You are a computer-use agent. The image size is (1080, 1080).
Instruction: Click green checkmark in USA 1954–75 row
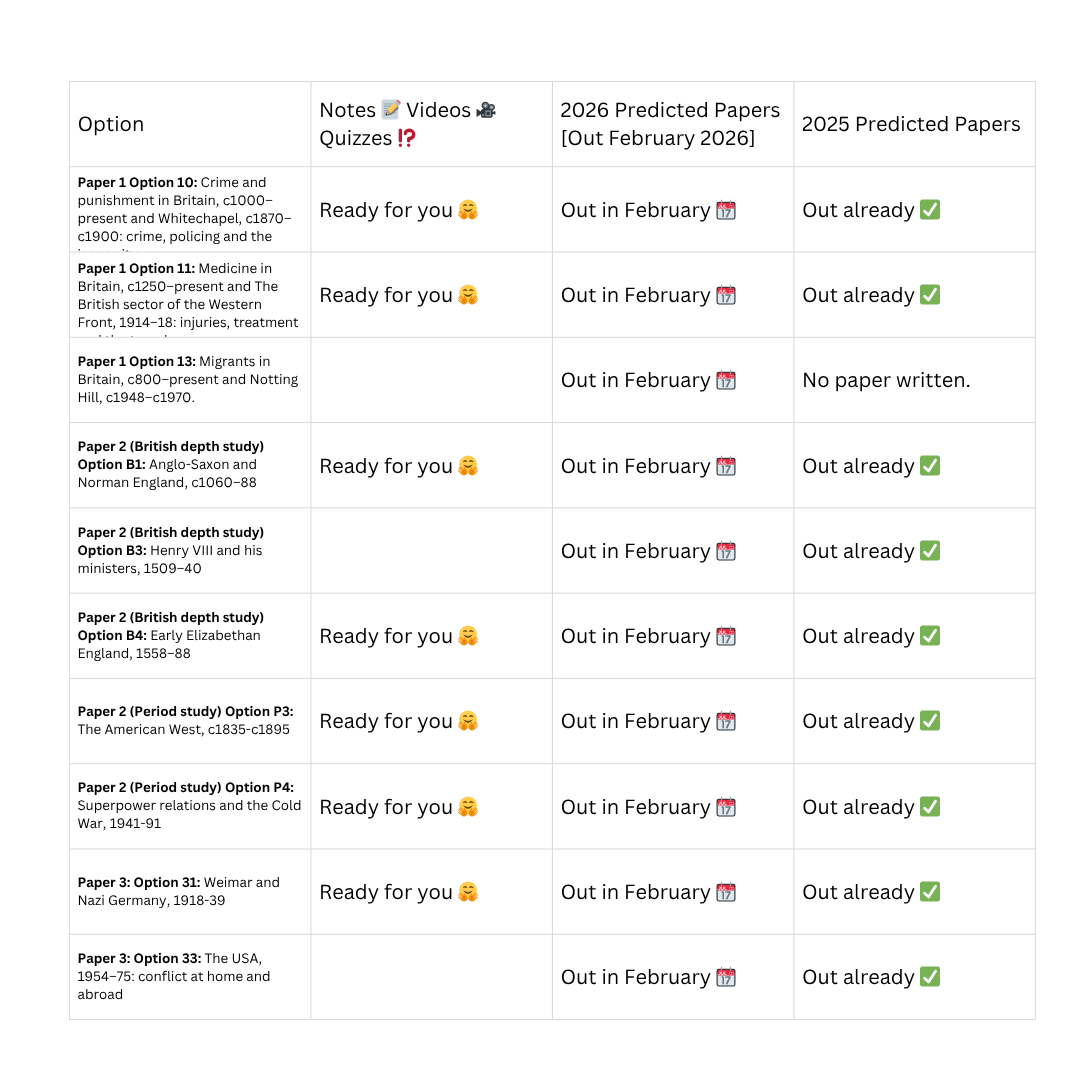[930, 977]
